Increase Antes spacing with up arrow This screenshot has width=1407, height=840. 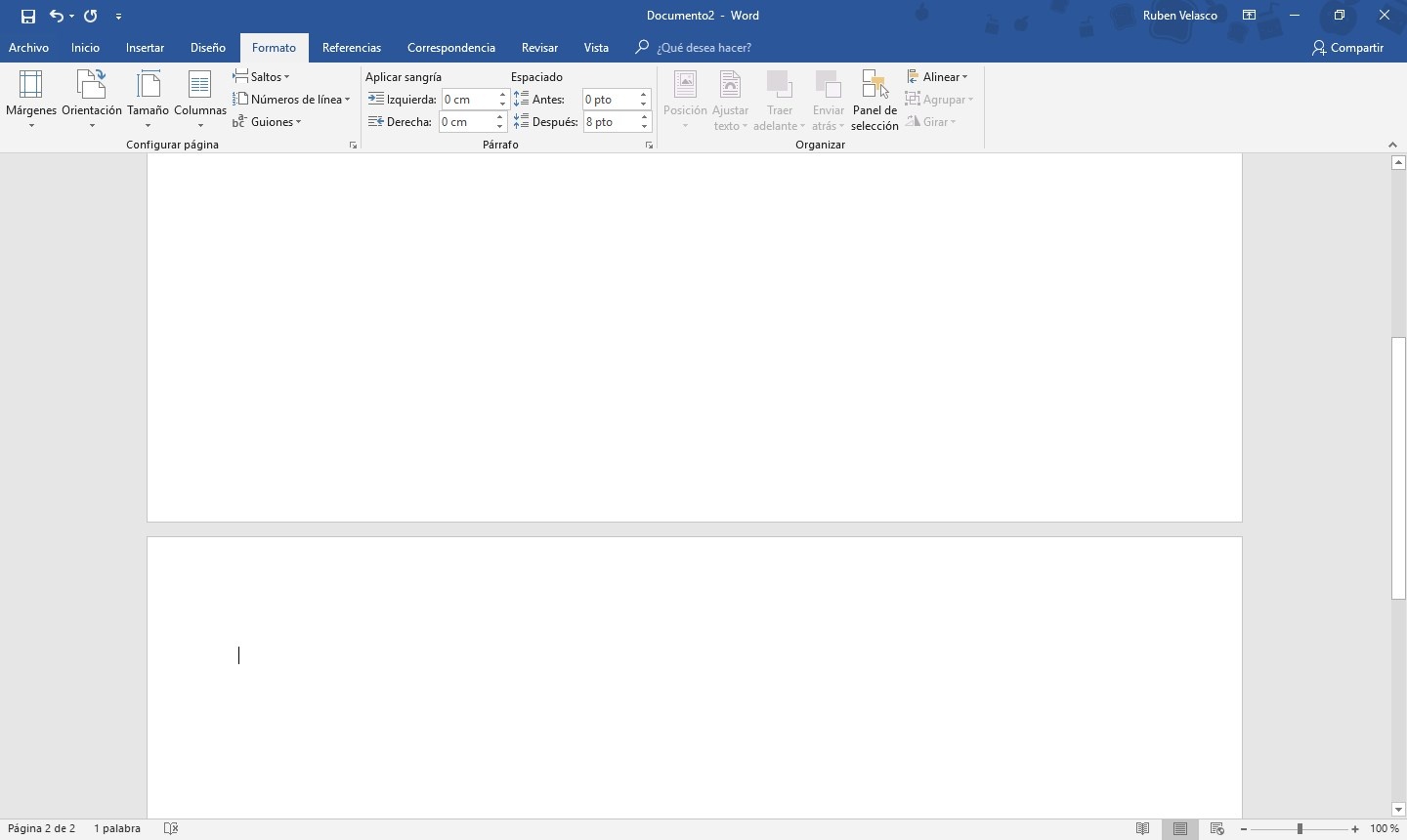644,95
